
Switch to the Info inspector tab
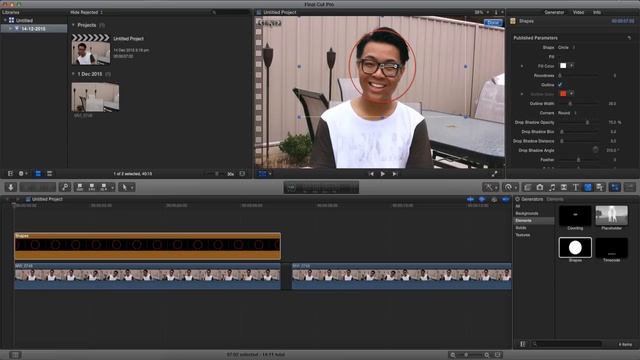[597, 12]
